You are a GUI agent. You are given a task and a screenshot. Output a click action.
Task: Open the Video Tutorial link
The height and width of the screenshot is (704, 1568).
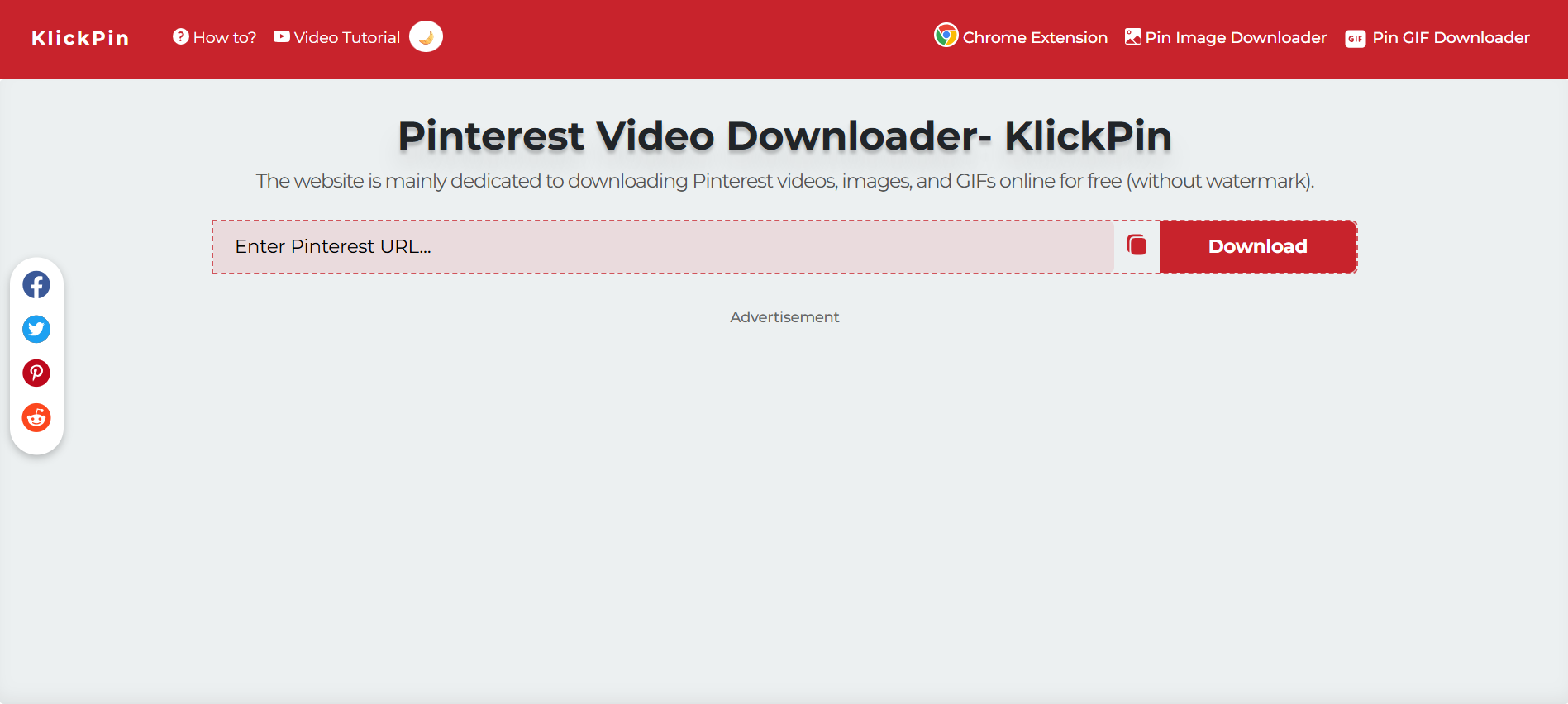(336, 37)
